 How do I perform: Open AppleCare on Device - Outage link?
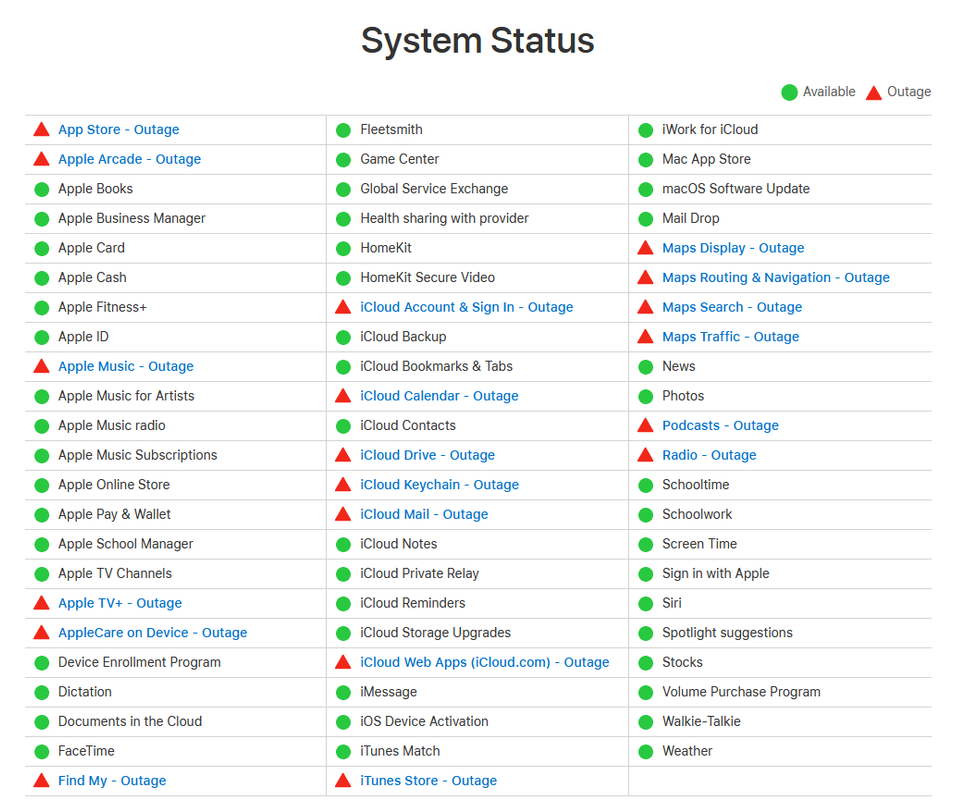pyautogui.click(x=153, y=633)
